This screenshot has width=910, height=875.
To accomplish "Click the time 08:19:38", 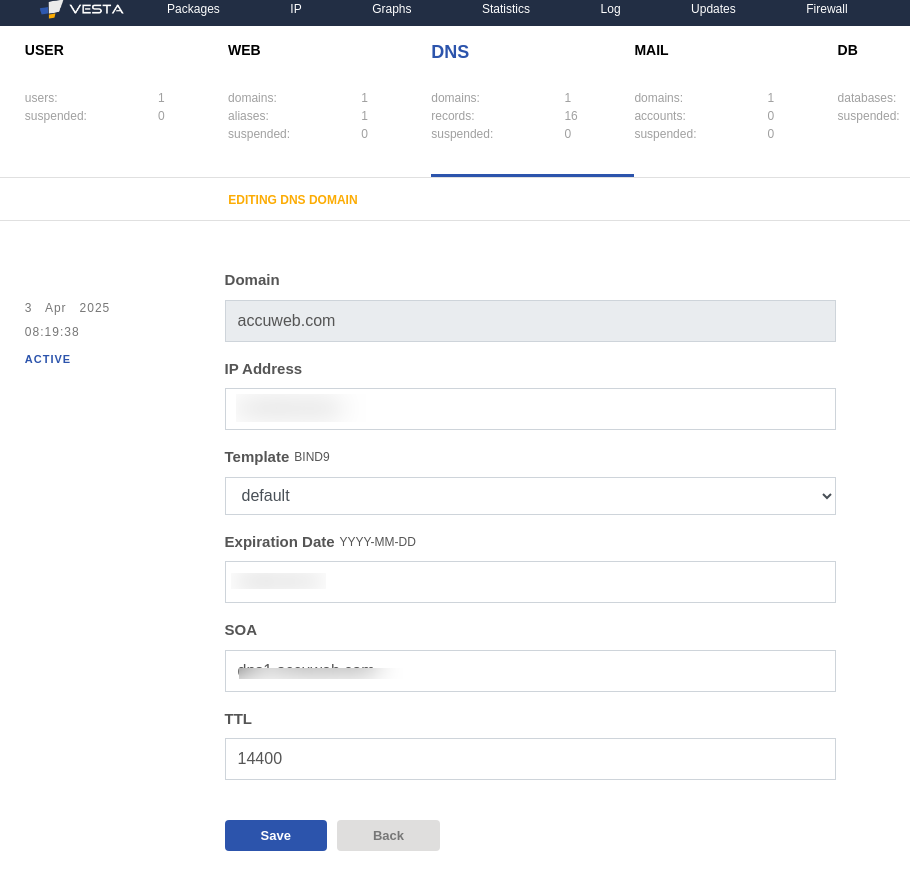I will tap(52, 332).
